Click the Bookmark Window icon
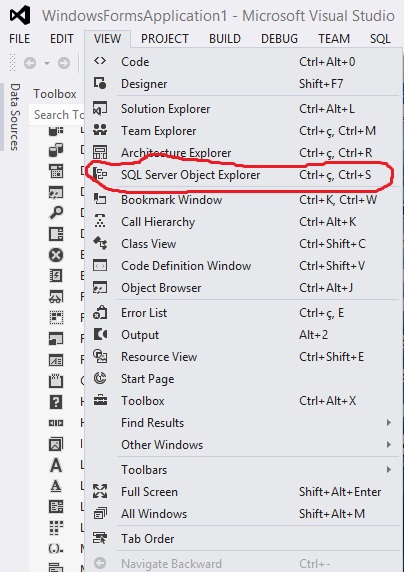Viewport: 405px width, 572px height. tap(100, 199)
